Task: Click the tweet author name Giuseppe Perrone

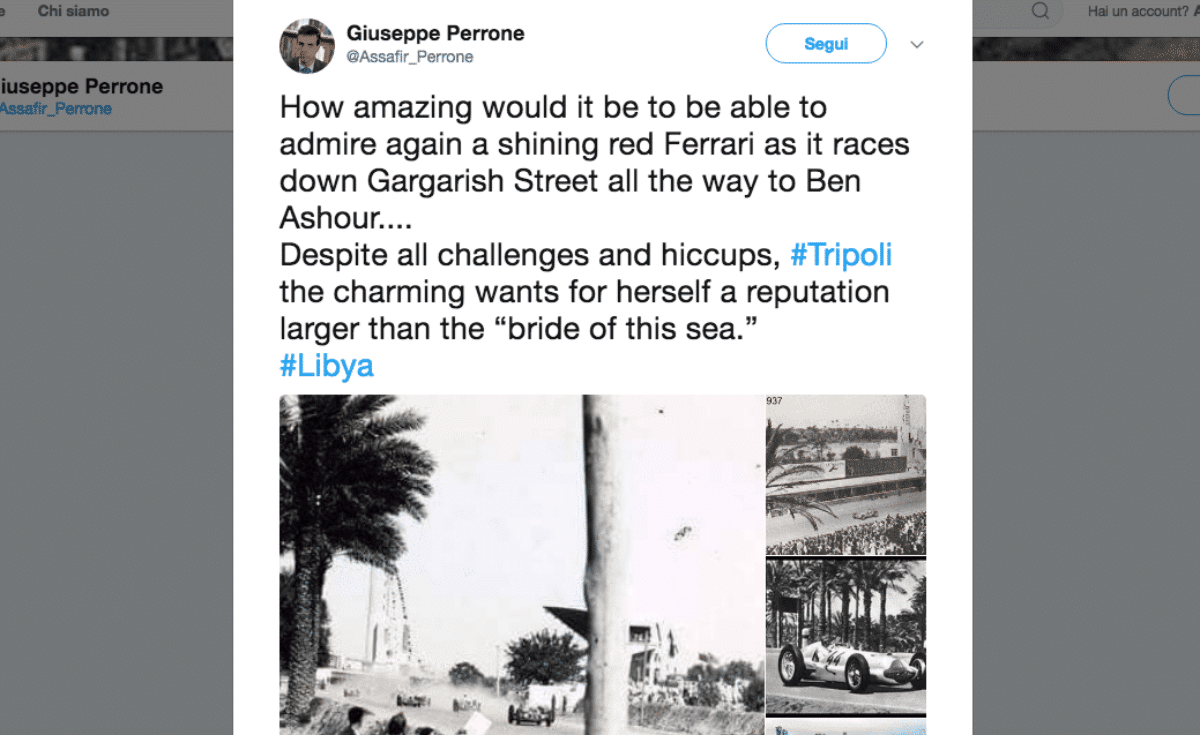Action: click(x=435, y=33)
